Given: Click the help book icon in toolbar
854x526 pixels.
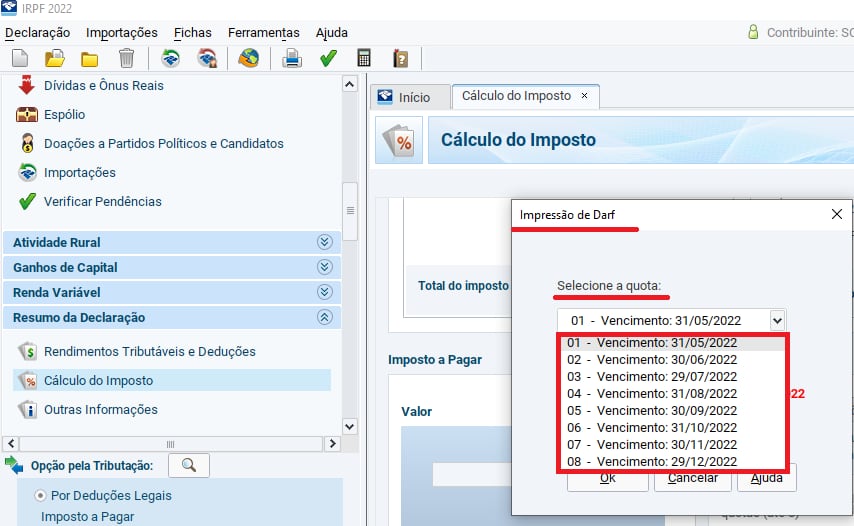Looking at the screenshot, I should 400,58.
